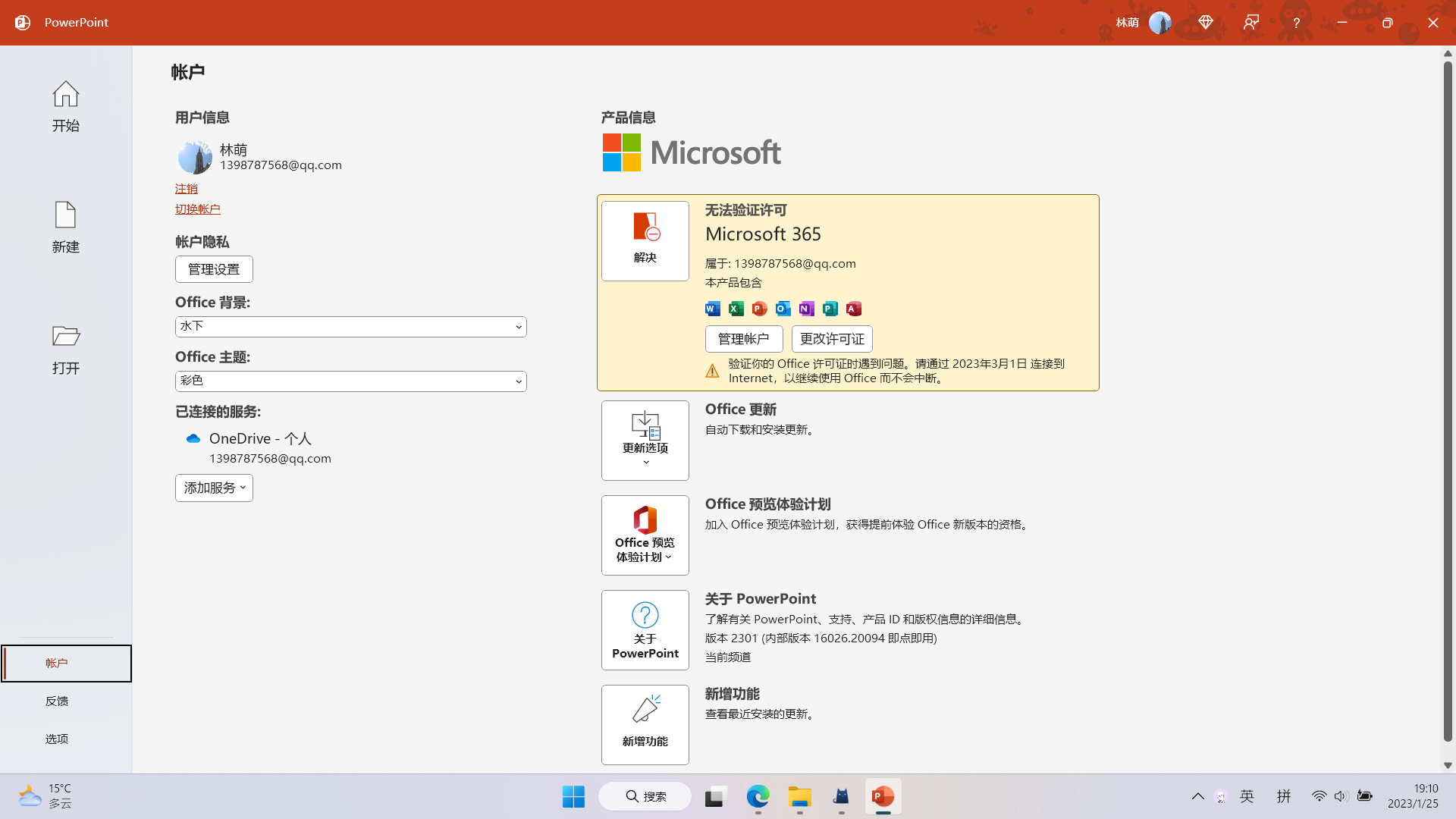
Task: Open File Explorer from the taskbar
Action: [799, 796]
